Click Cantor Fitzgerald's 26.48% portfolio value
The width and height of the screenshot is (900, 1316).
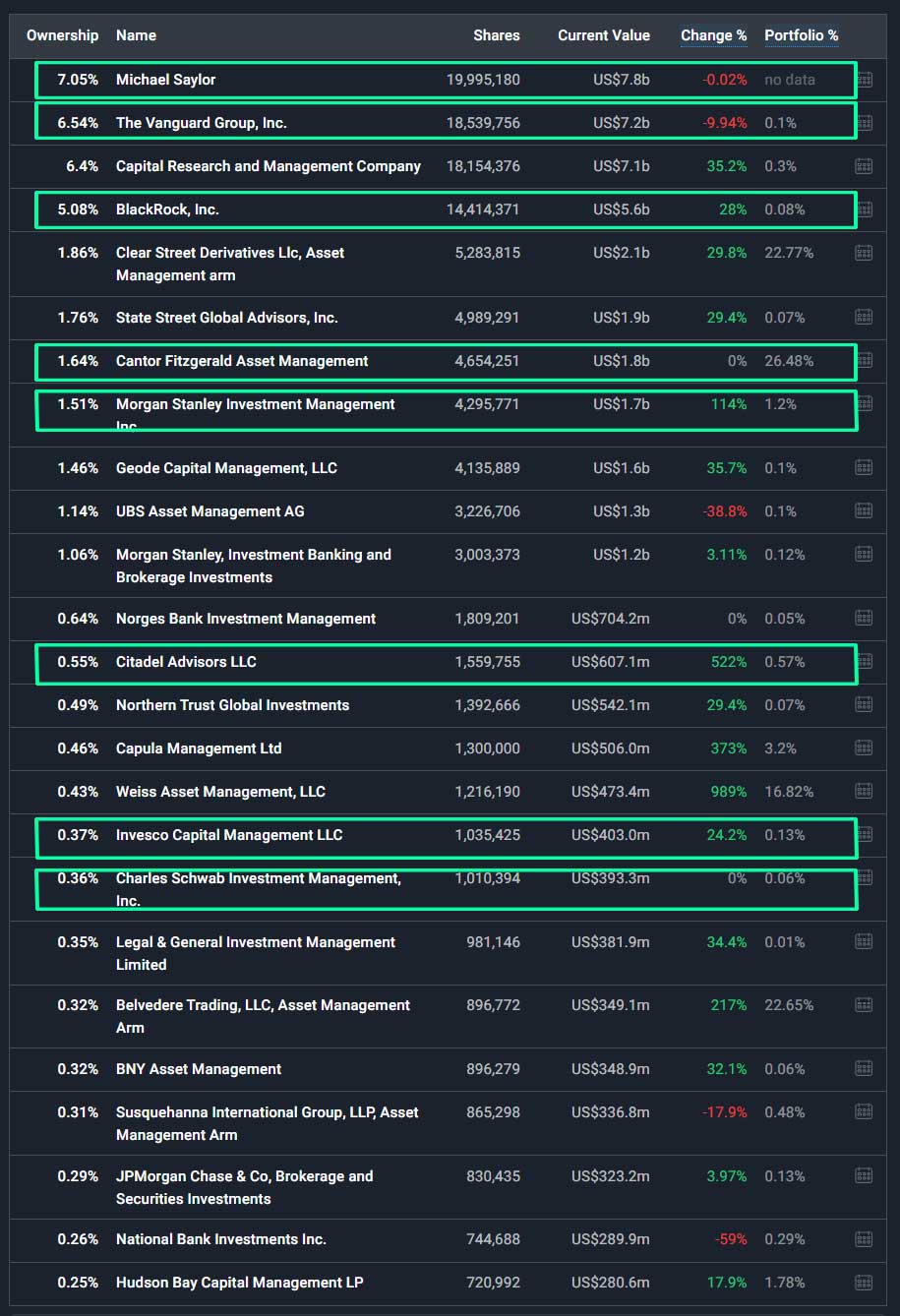point(789,361)
